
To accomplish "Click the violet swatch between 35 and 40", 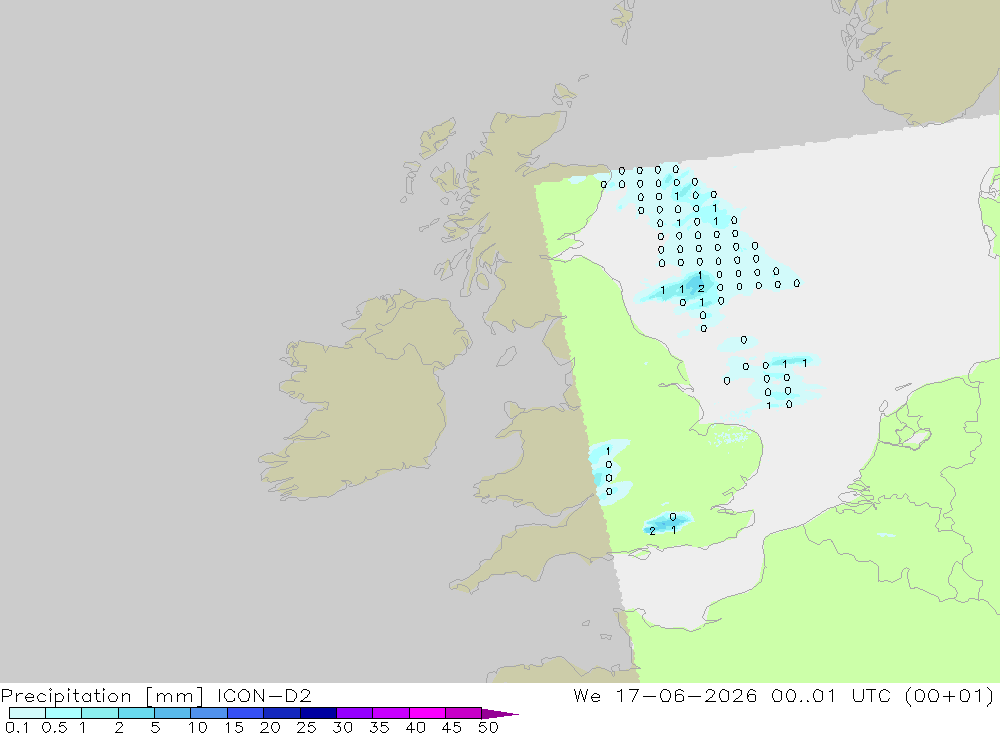I will pyautogui.click(x=391, y=713).
